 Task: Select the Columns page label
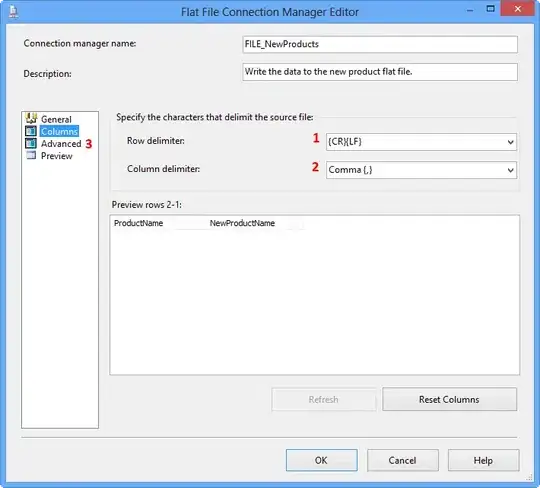[x=59, y=131]
